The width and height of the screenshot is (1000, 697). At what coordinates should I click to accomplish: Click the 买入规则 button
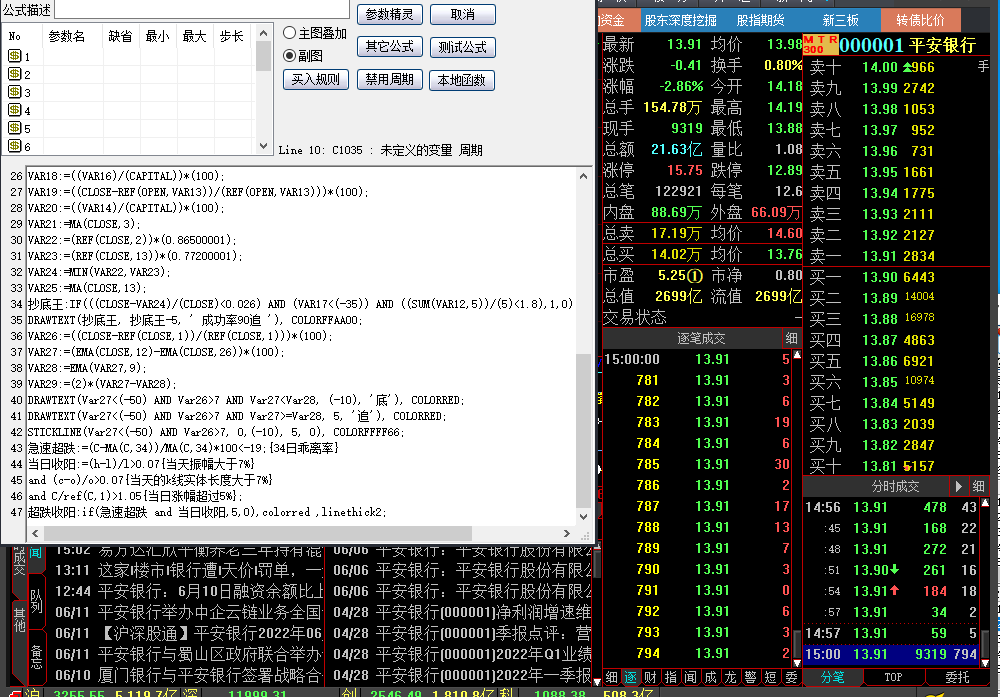[x=316, y=80]
